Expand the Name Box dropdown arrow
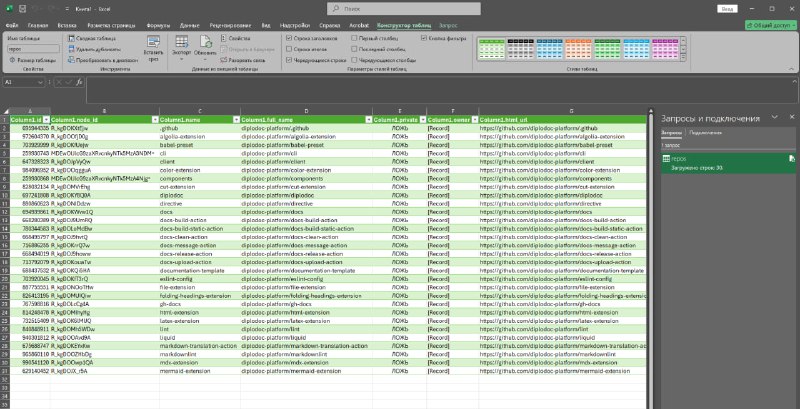This screenshot has width=800, height=409. coord(40,82)
